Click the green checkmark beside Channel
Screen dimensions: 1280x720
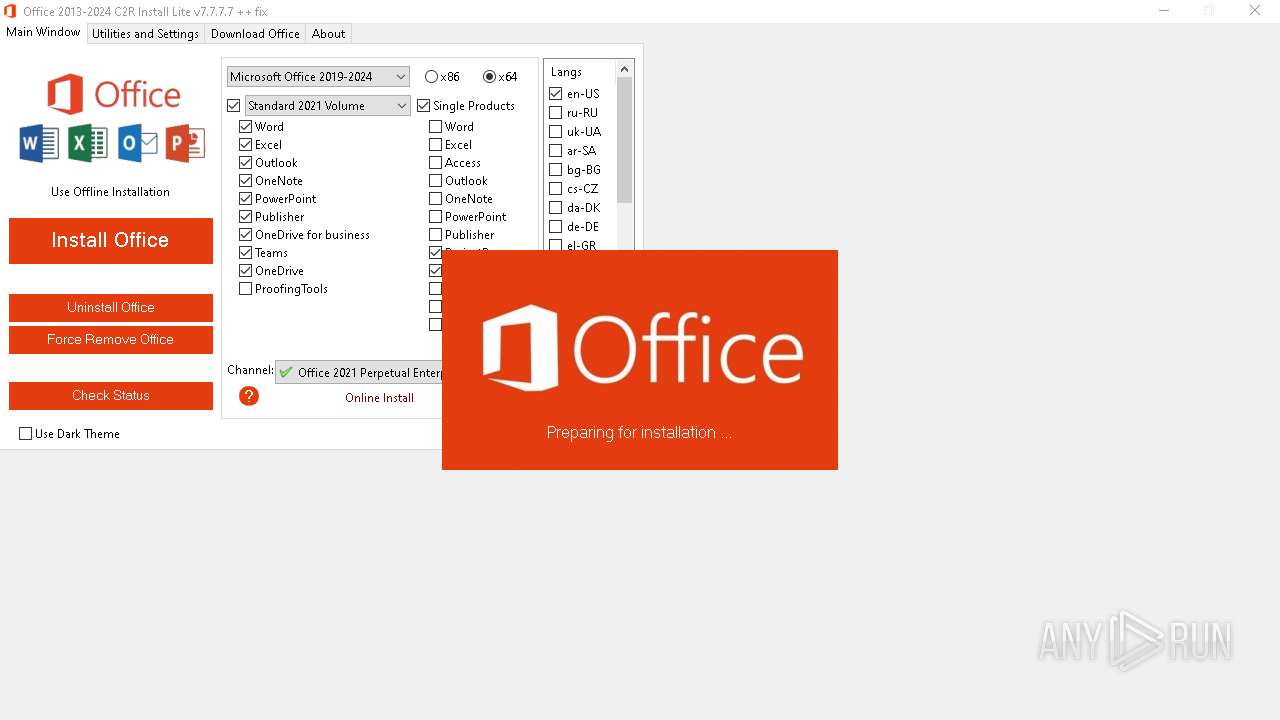286,372
